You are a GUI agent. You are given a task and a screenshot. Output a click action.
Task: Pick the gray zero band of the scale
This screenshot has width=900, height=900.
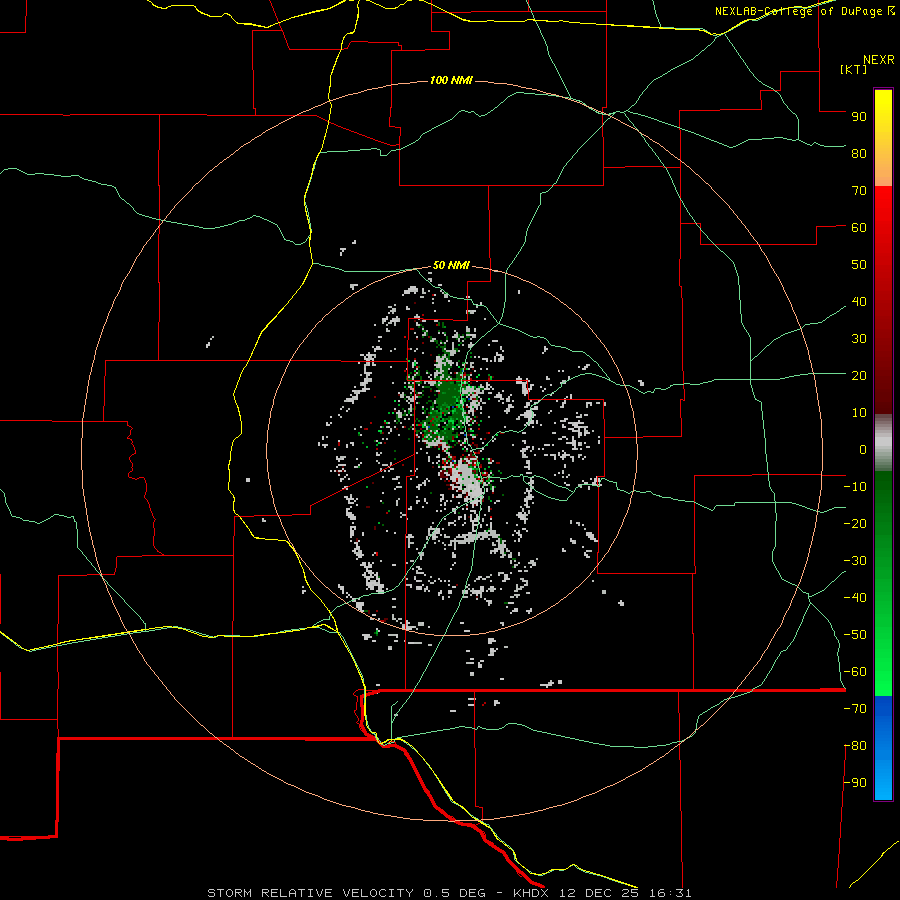[883, 443]
